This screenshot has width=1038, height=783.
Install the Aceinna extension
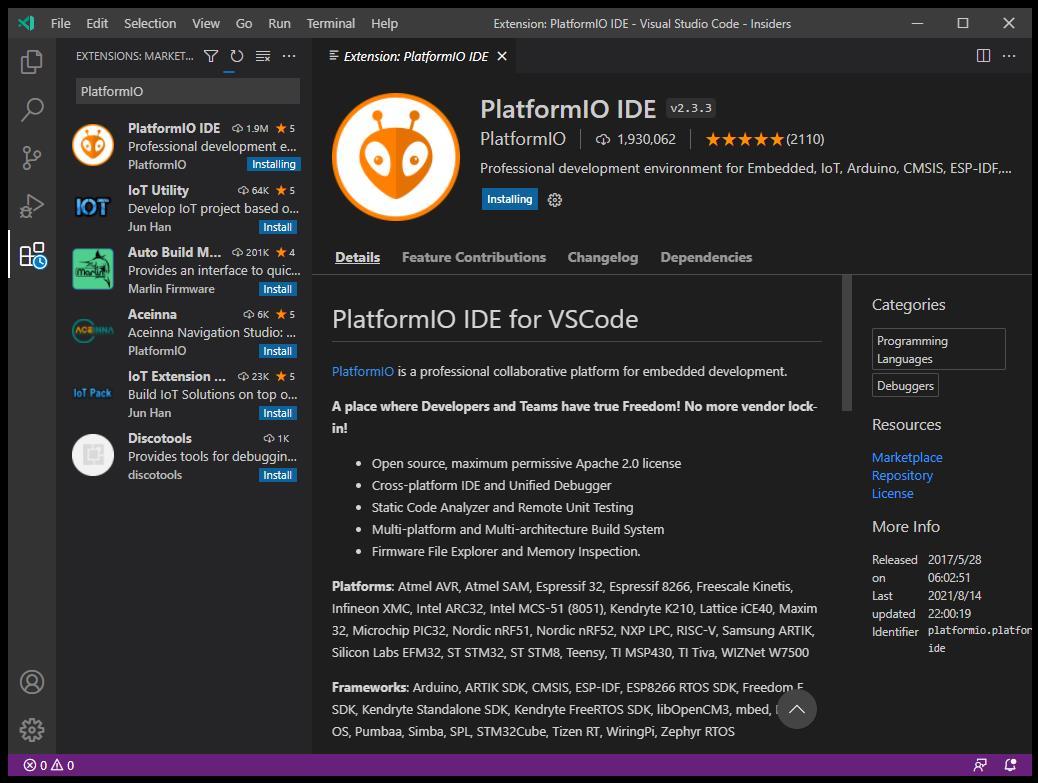coord(277,351)
